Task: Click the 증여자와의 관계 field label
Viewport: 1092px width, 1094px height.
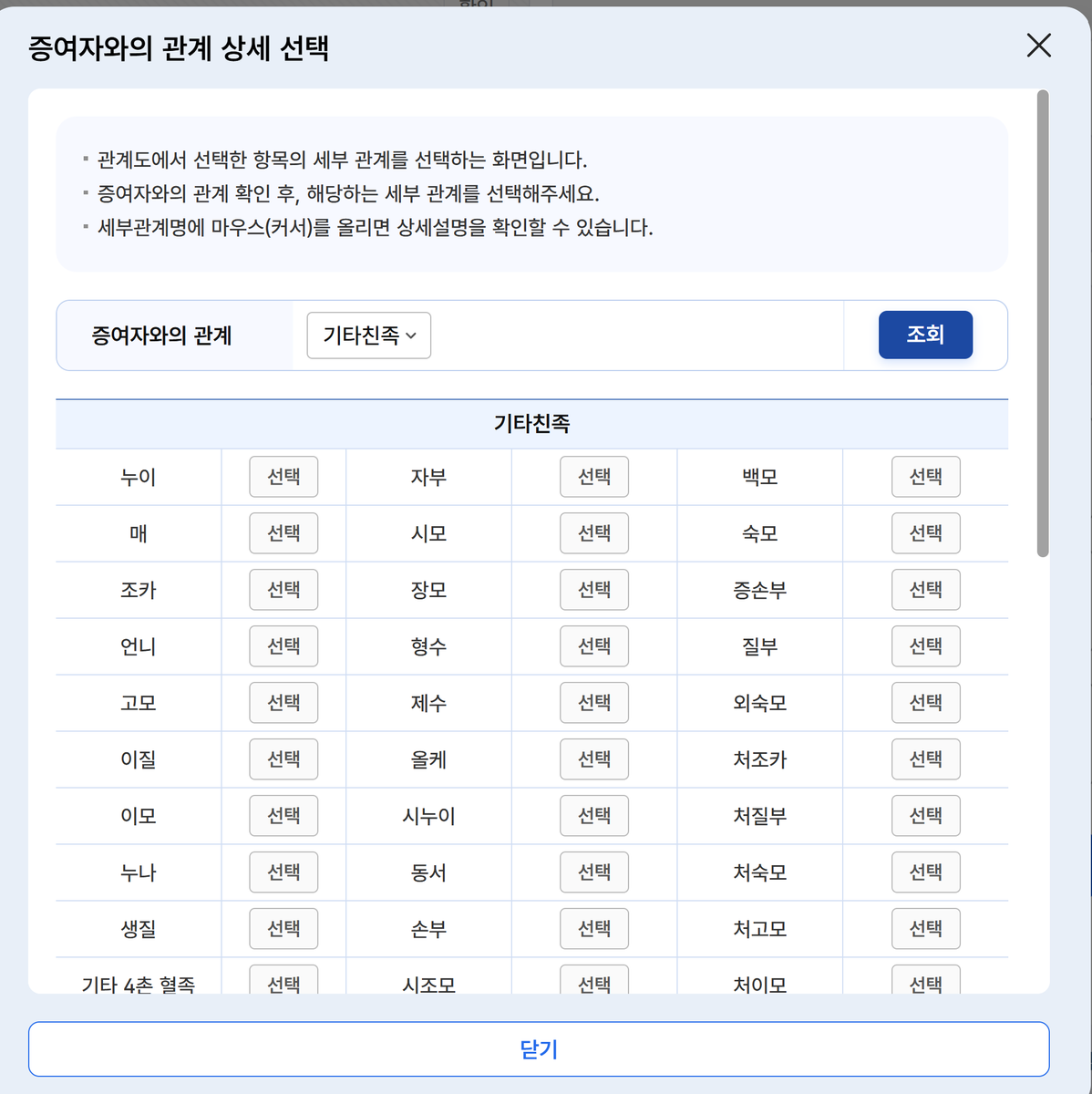Action: tap(162, 335)
